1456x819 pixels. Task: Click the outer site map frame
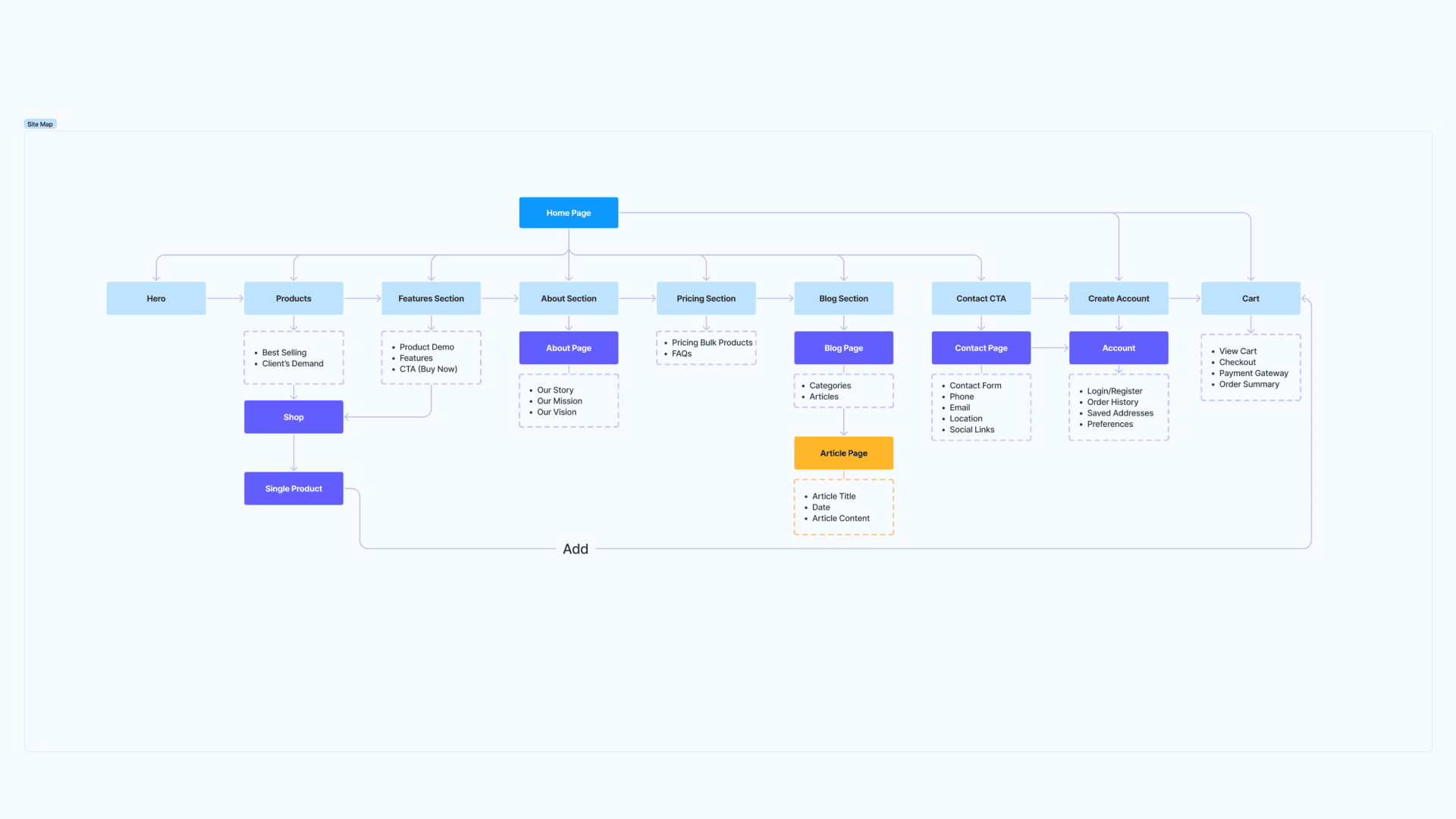pyautogui.click(x=40, y=123)
